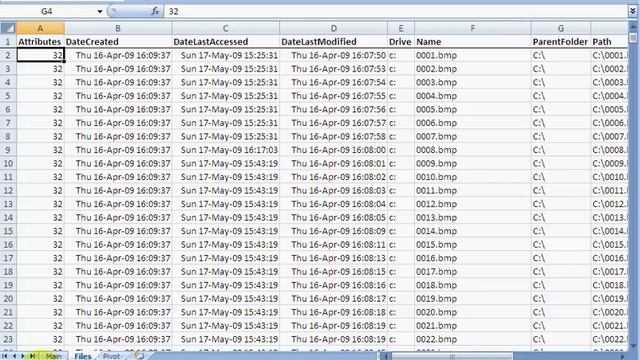Select column A header
640x360 pixels.
click(x=40, y=28)
